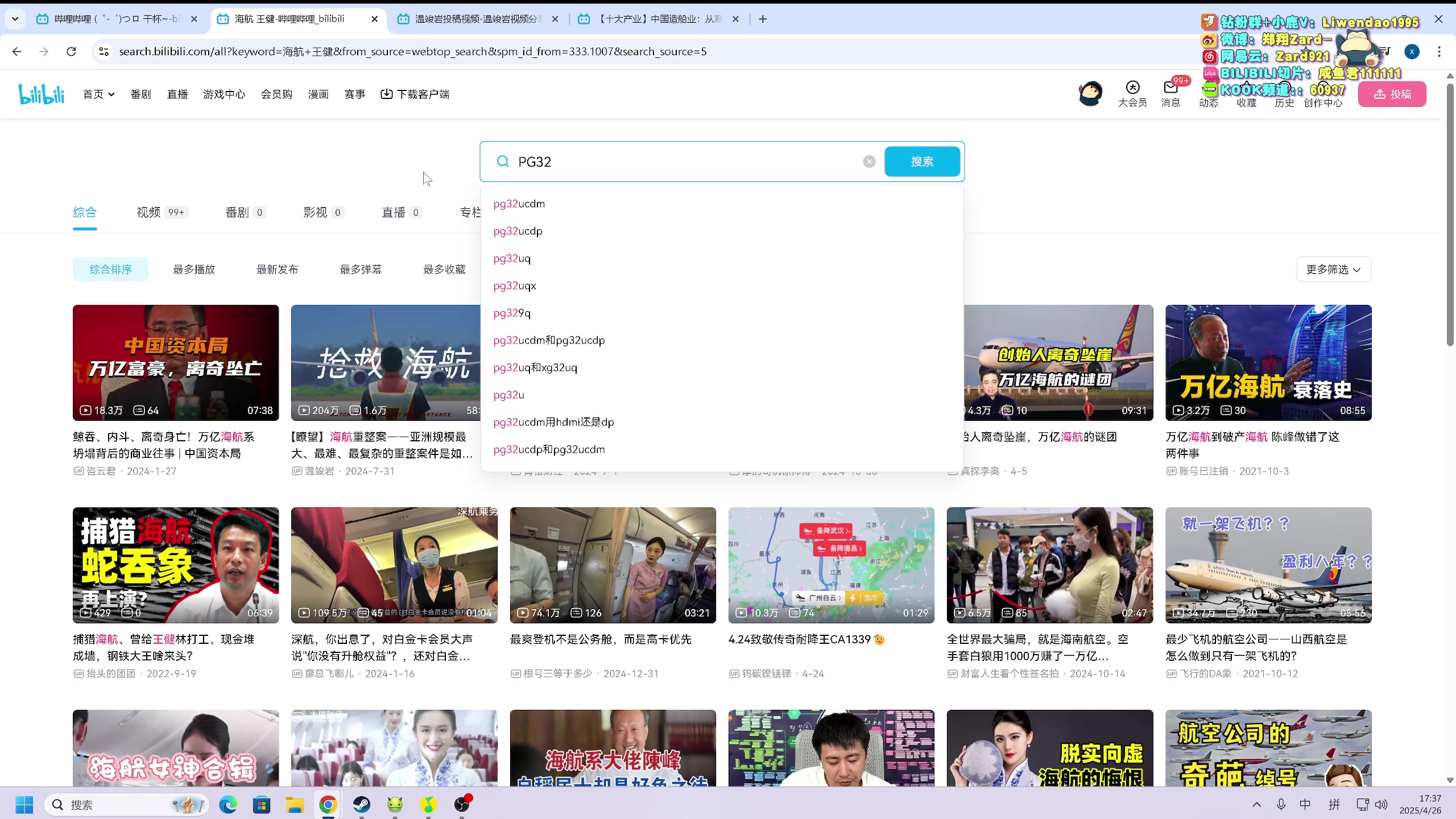Open 赛事 nav link
This screenshot has height=819, width=1456.
[354, 94]
